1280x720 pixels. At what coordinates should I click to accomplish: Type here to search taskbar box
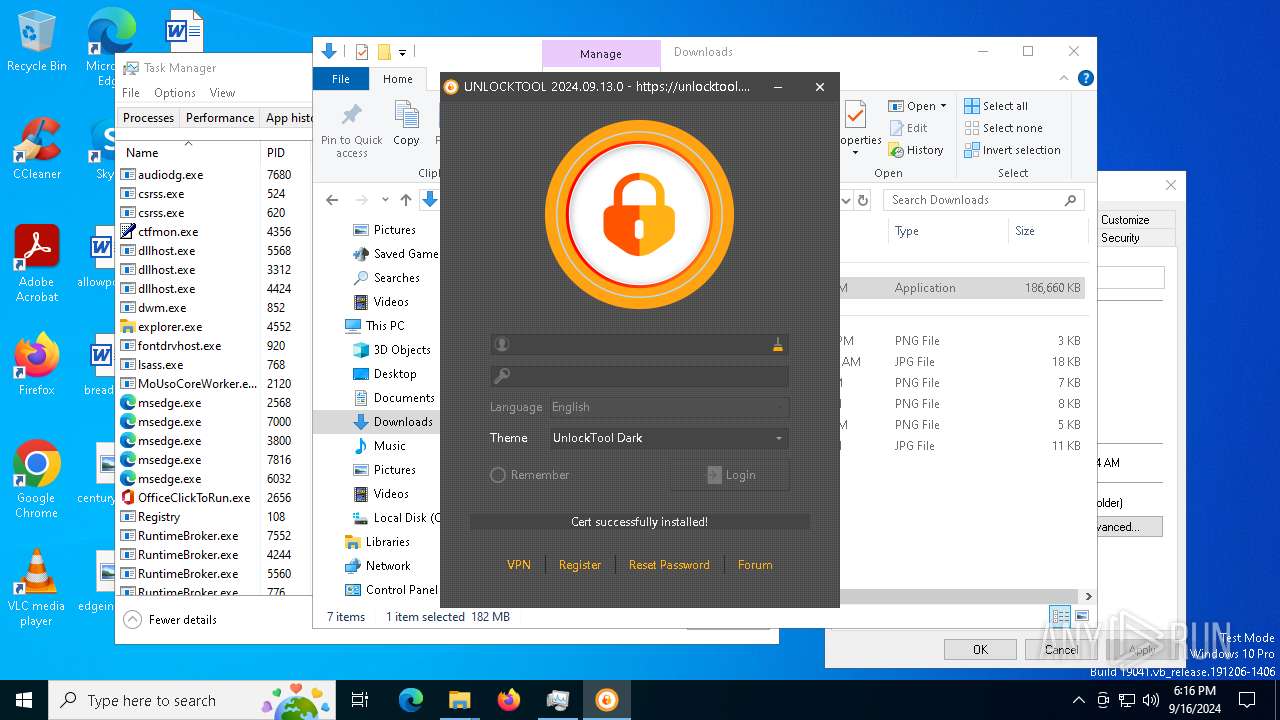(192, 700)
